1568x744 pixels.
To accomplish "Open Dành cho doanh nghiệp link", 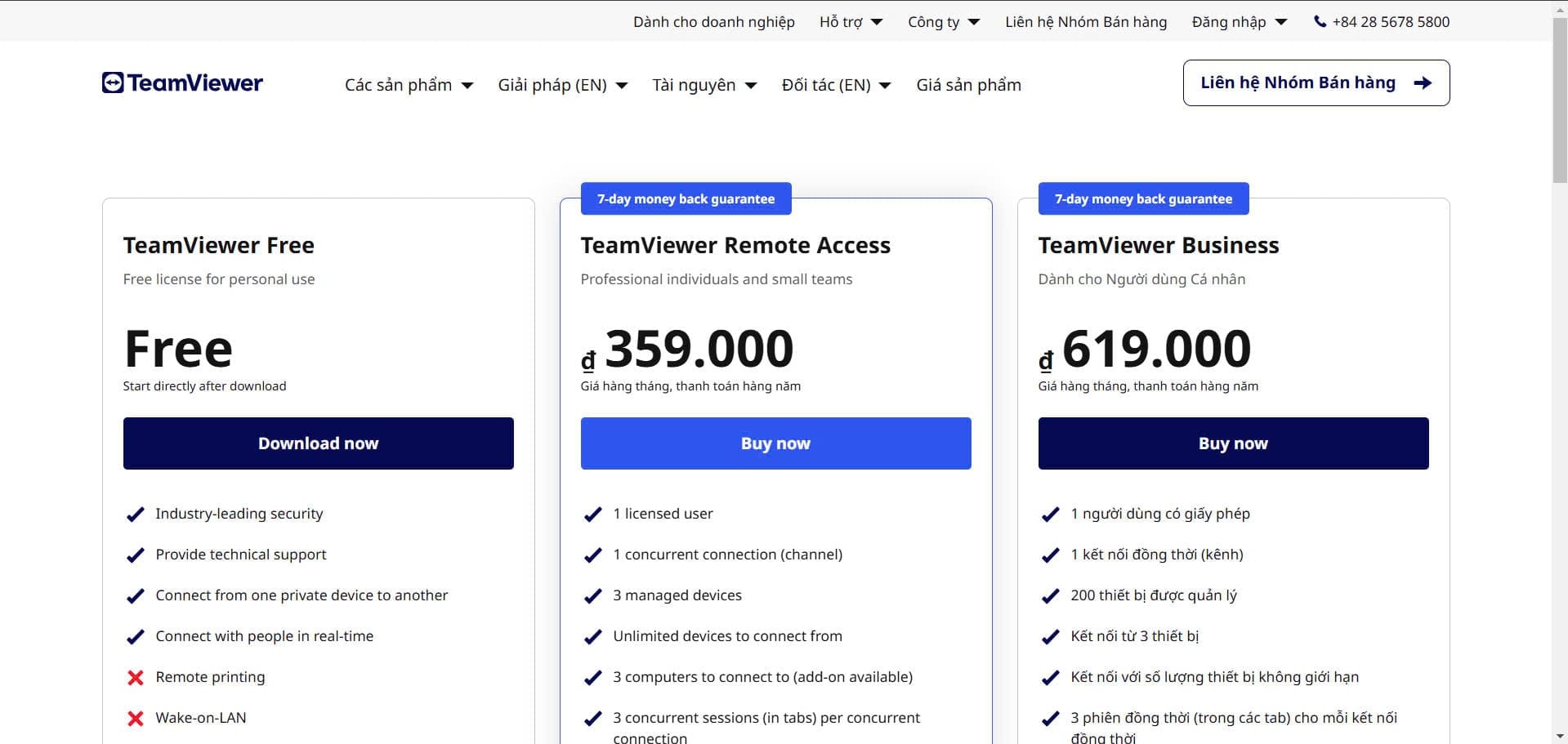I will coord(713,22).
